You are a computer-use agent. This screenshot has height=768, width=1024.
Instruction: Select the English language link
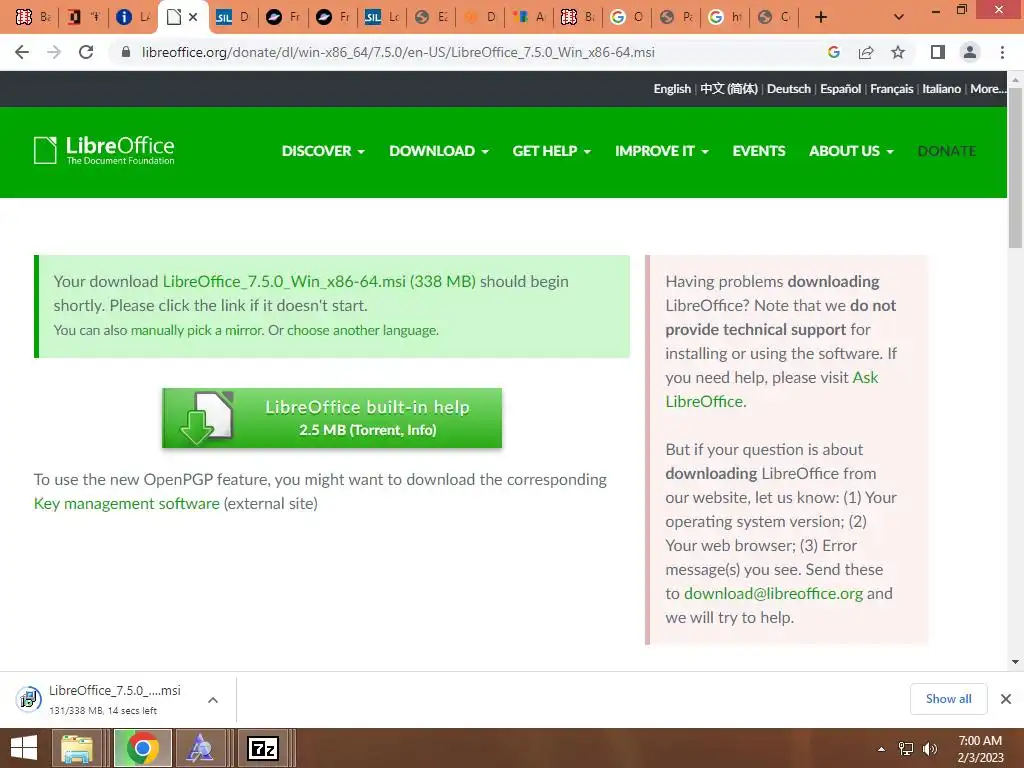tap(672, 89)
